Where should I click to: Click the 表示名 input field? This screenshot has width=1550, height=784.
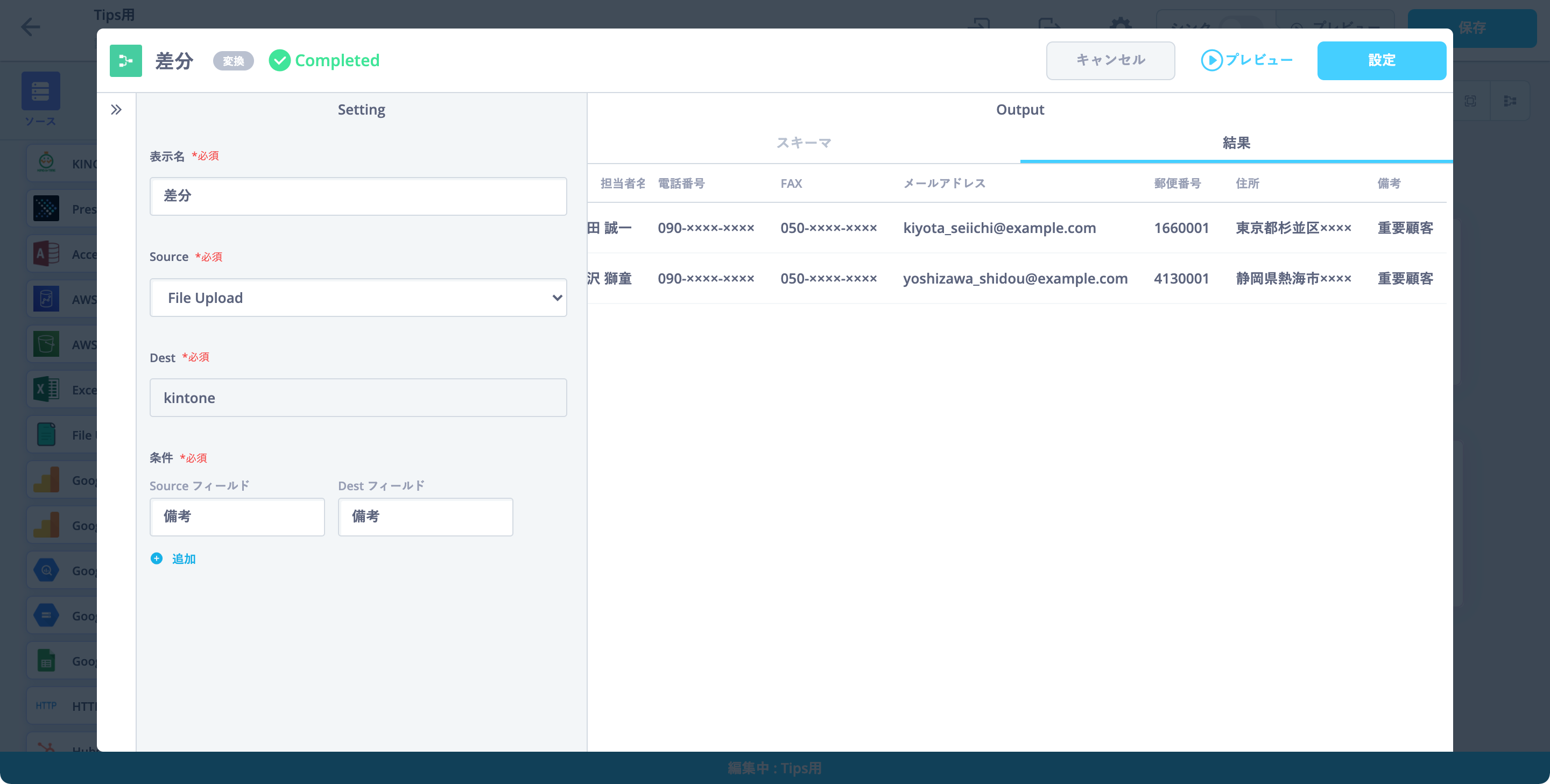pyautogui.click(x=358, y=196)
